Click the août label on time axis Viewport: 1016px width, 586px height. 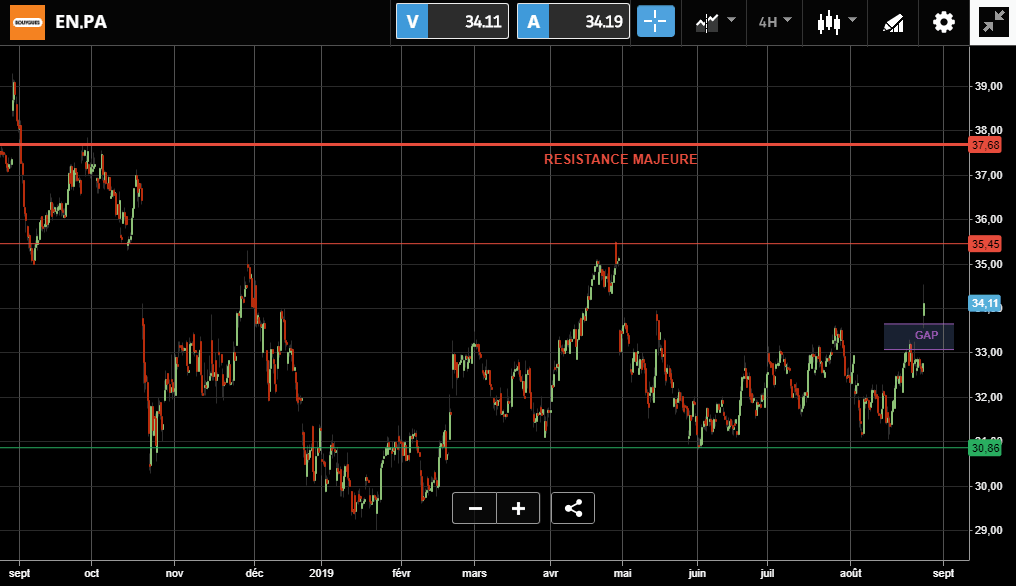(x=851, y=573)
